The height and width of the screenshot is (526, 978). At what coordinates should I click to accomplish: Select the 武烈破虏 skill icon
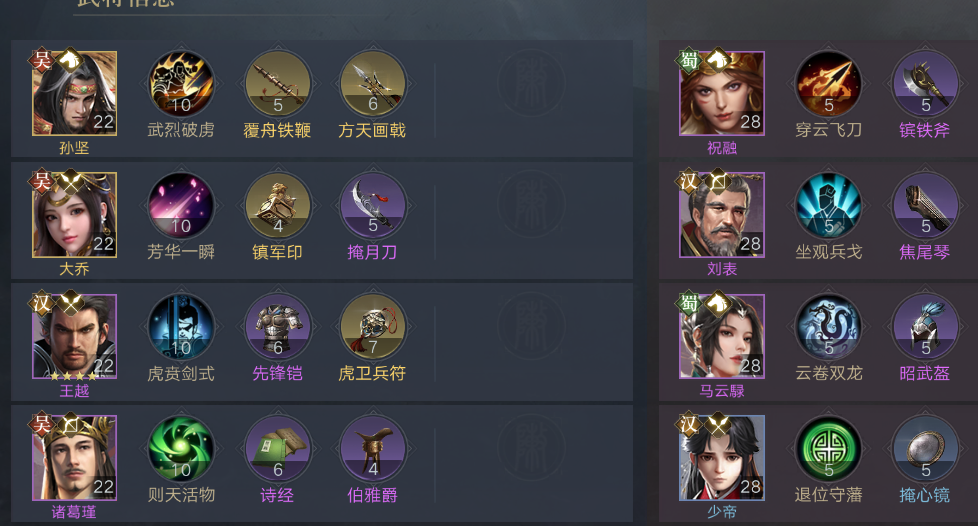181,84
